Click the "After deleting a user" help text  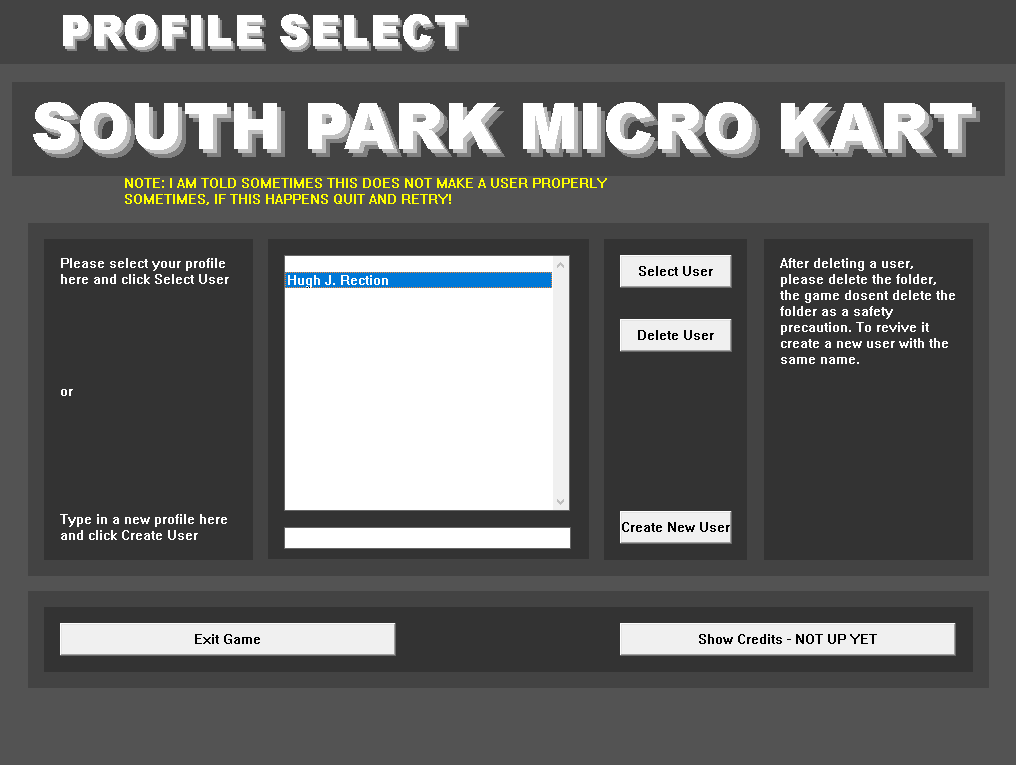pos(867,311)
